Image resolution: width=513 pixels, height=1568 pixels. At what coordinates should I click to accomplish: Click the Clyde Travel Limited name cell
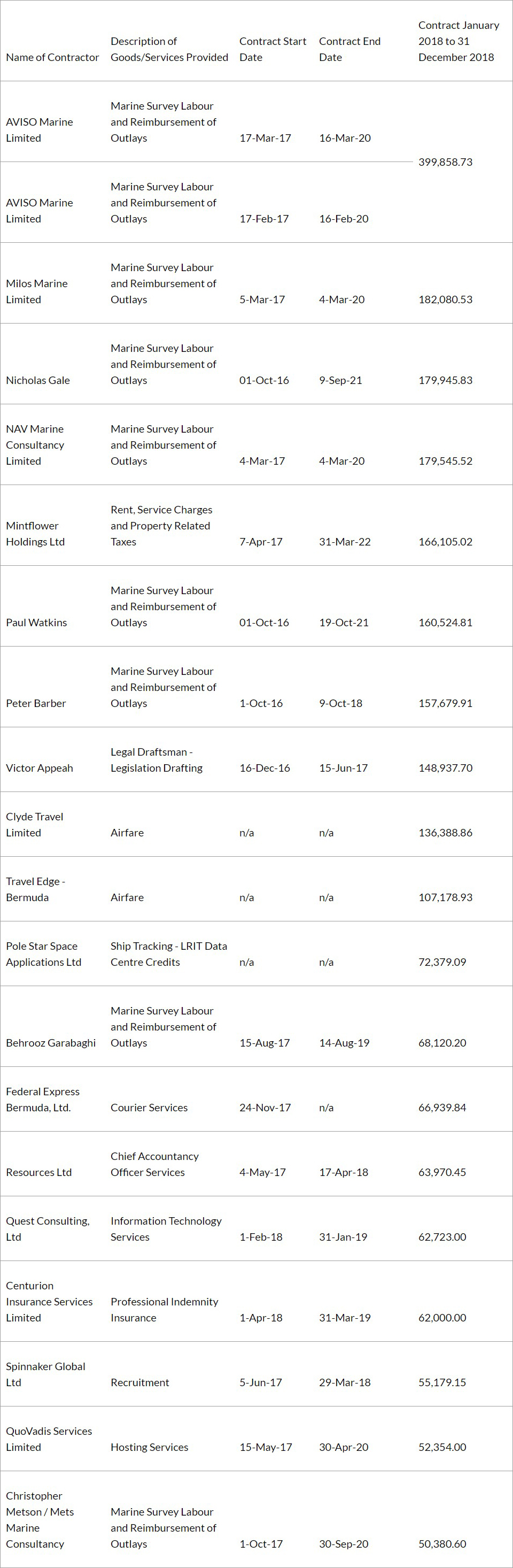coord(35,825)
